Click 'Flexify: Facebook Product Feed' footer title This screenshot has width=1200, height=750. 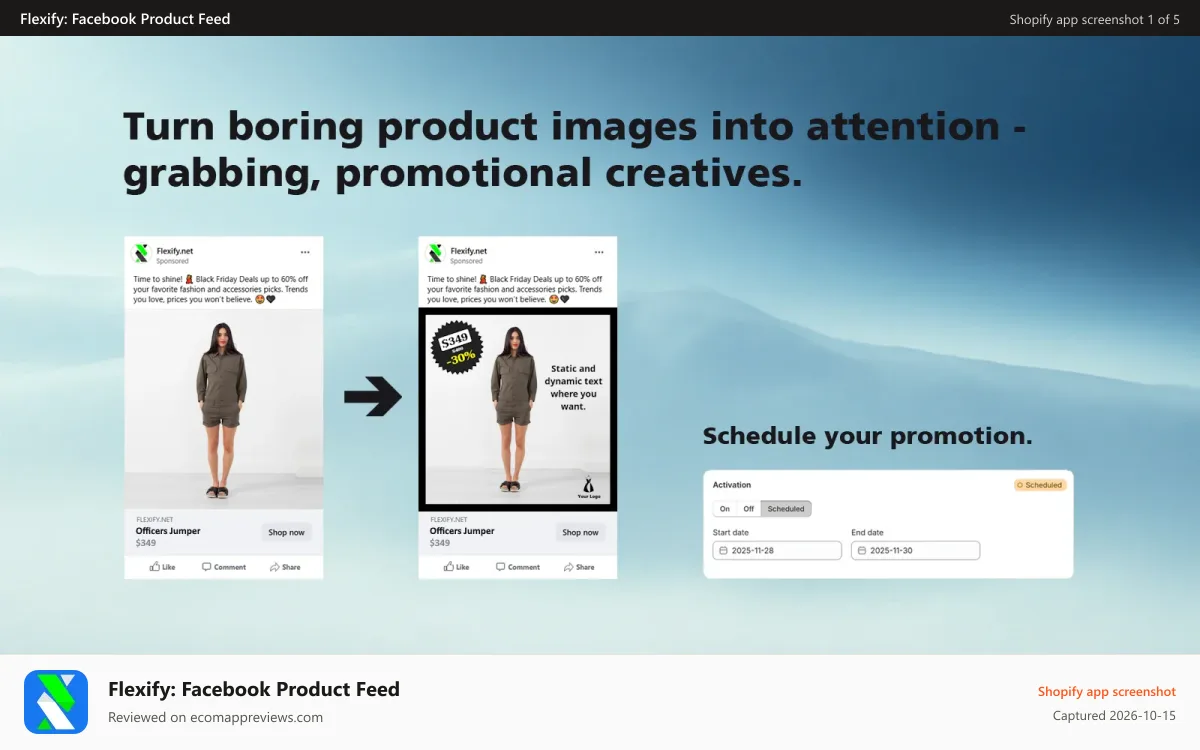click(x=254, y=689)
